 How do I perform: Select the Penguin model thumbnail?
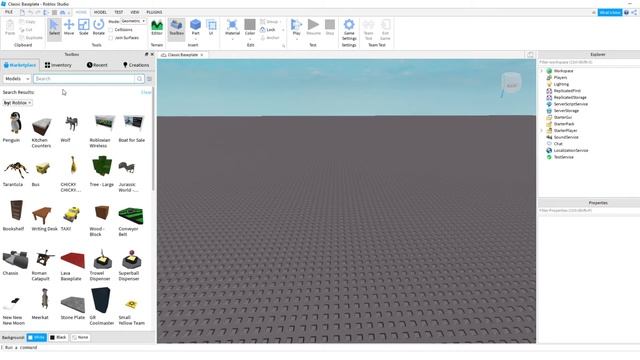pos(15,123)
